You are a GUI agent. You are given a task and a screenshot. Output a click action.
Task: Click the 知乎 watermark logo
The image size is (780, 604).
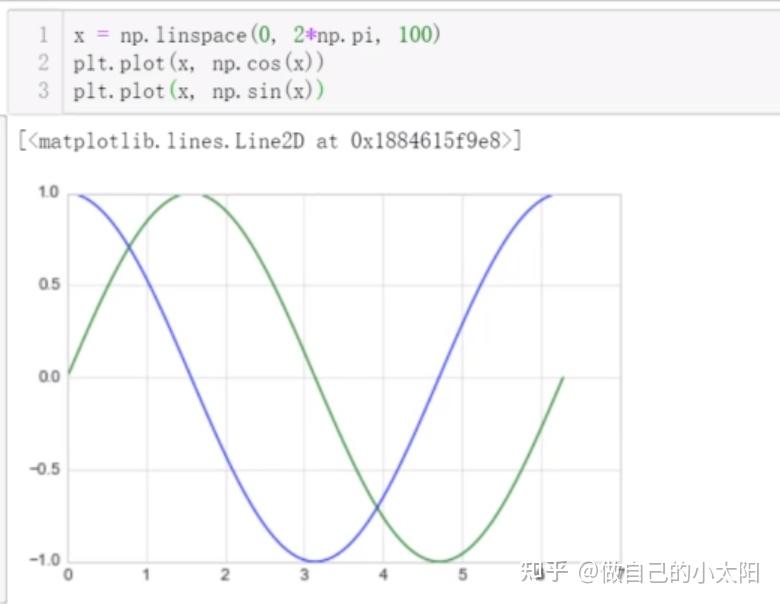pos(544,572)
